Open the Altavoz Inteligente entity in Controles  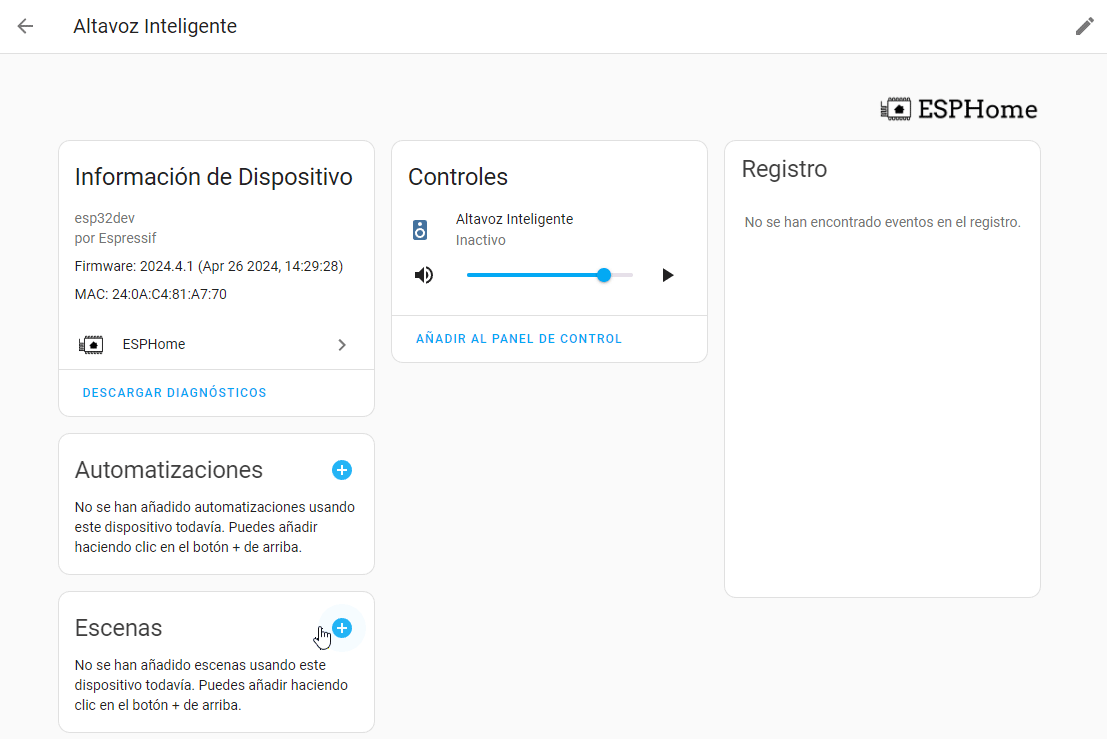(x=514, y=219)
